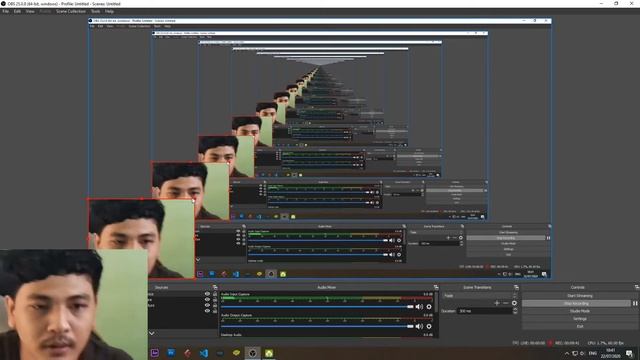Switch ENG input language in tray

pyautogui.click(x=593, y=353)
